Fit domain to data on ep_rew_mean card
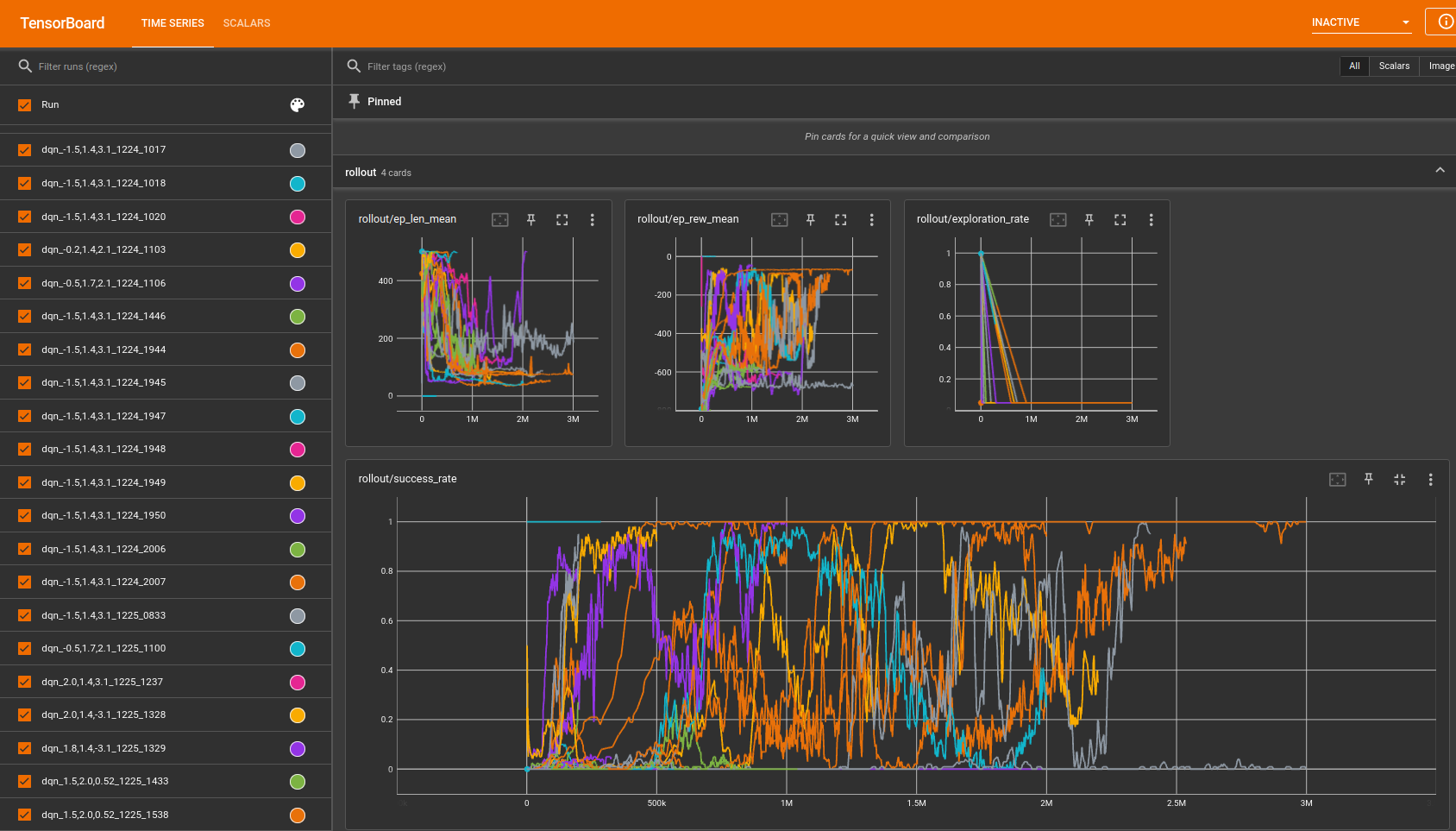Viewport: 1456px width, 831px height. 780,220
